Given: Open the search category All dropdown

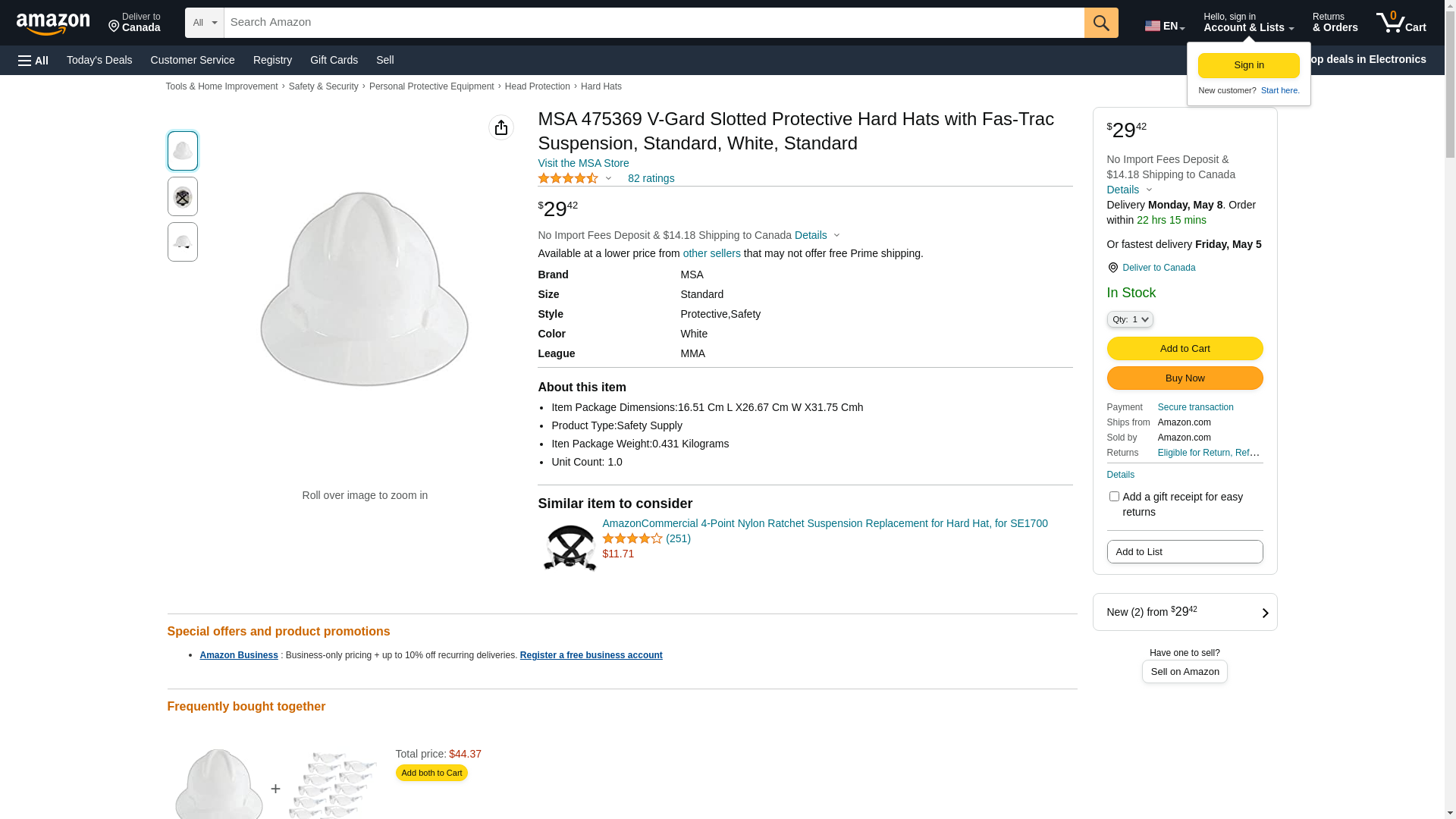Looking at the screenshot, I should click(x=204, y=23).
